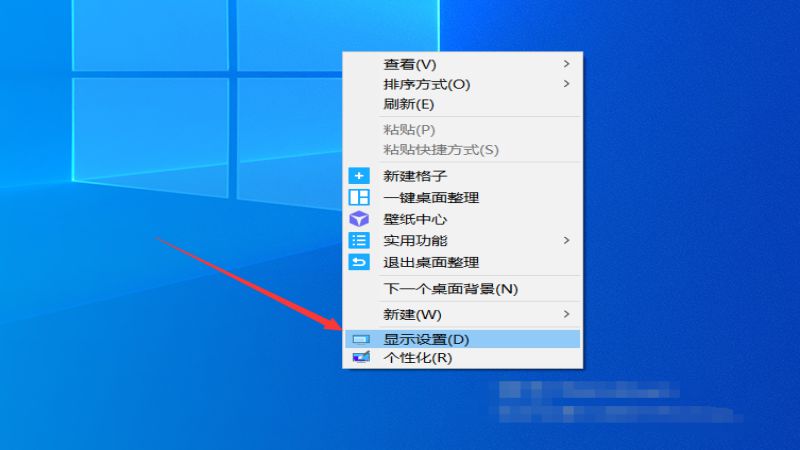Click the plus icon beside 新建格子
The image size is (800, 450).
coord(359,176)
